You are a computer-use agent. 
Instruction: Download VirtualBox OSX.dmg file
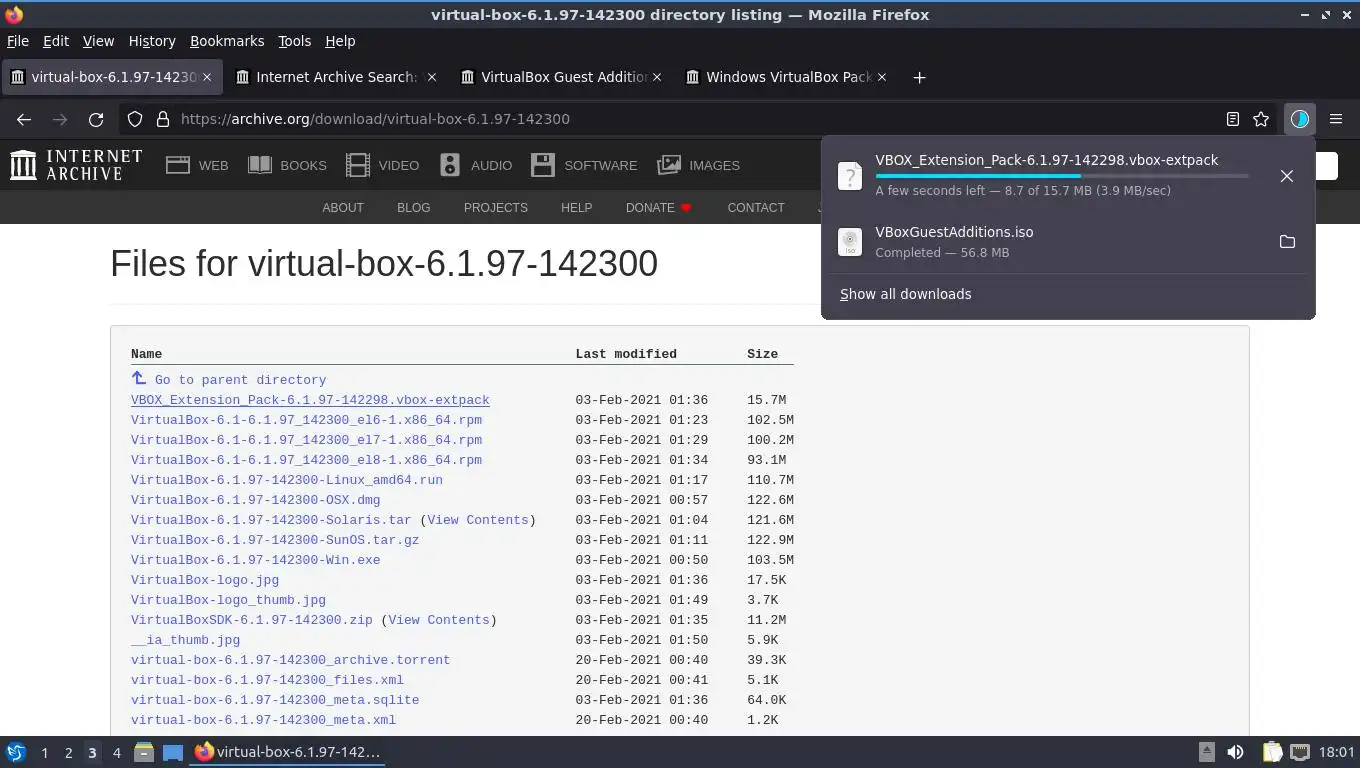255,500
